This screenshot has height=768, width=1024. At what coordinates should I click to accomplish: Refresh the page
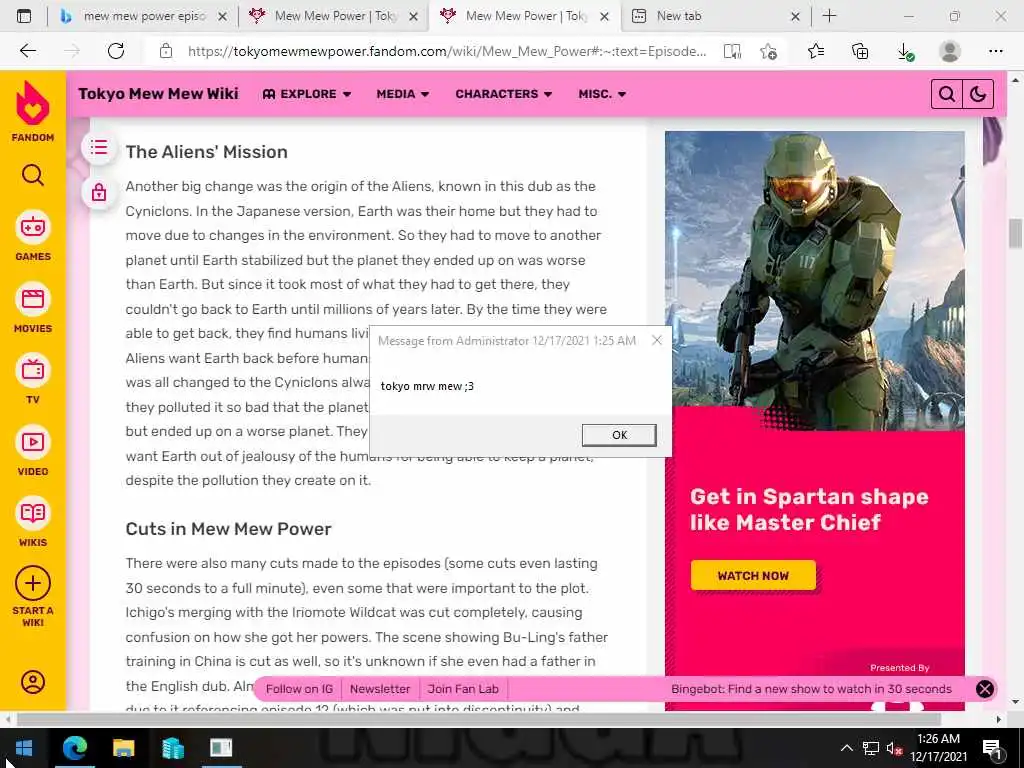pos(116,51)
